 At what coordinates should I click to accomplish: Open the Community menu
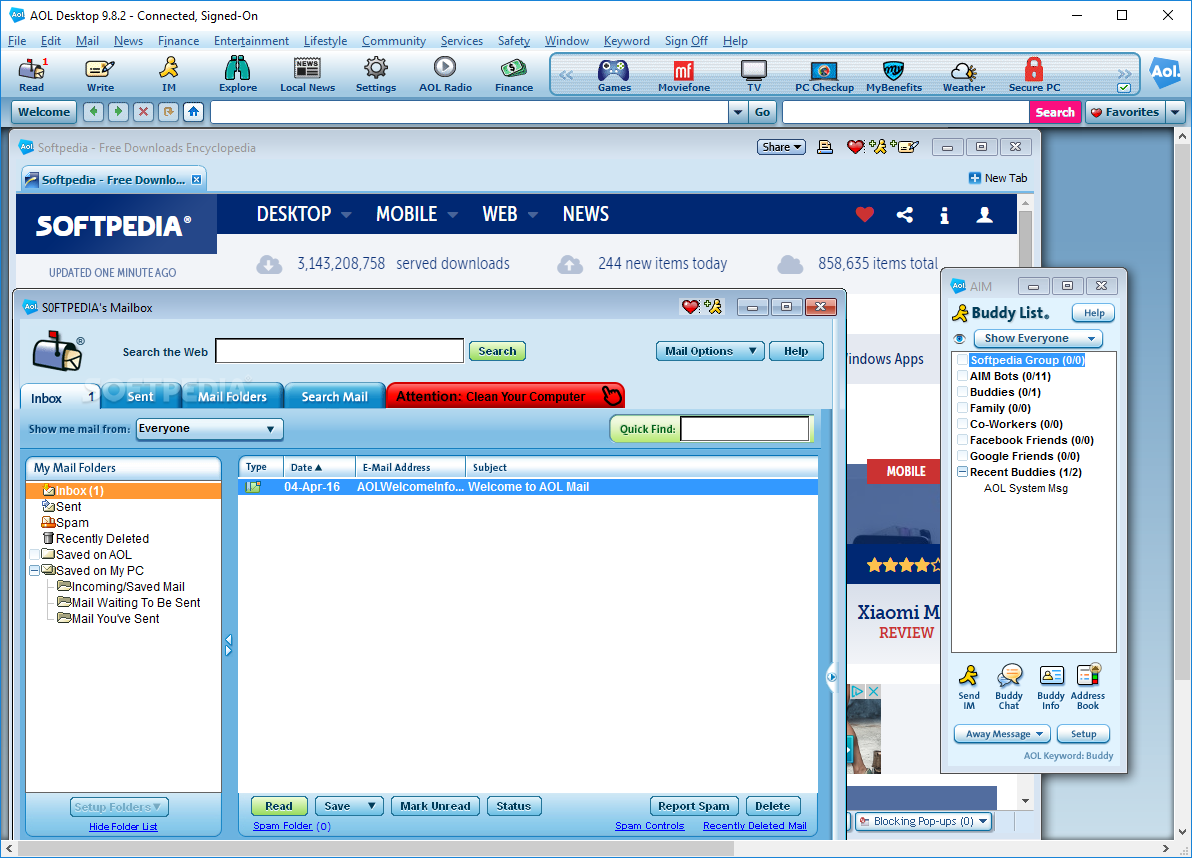pos(394,41)
